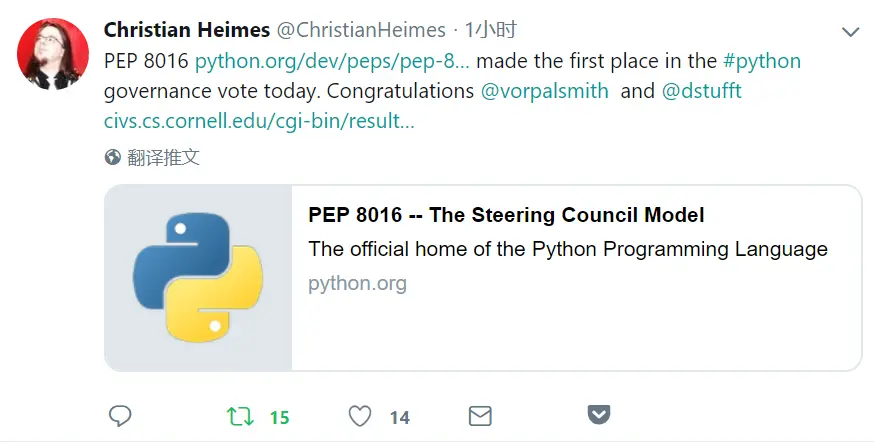Send tweet via direct message envelope icon

pos(480,416)
